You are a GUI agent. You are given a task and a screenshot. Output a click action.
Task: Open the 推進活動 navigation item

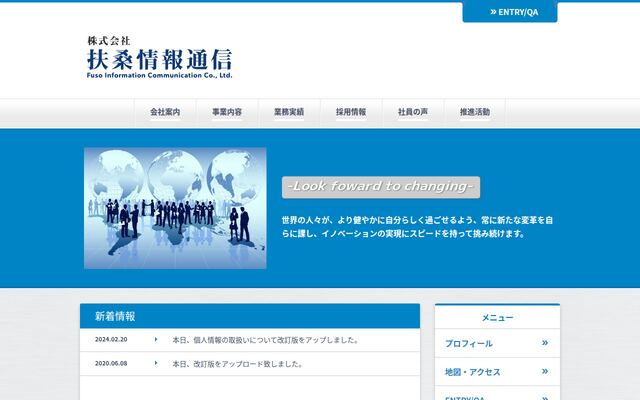[475, 112]
